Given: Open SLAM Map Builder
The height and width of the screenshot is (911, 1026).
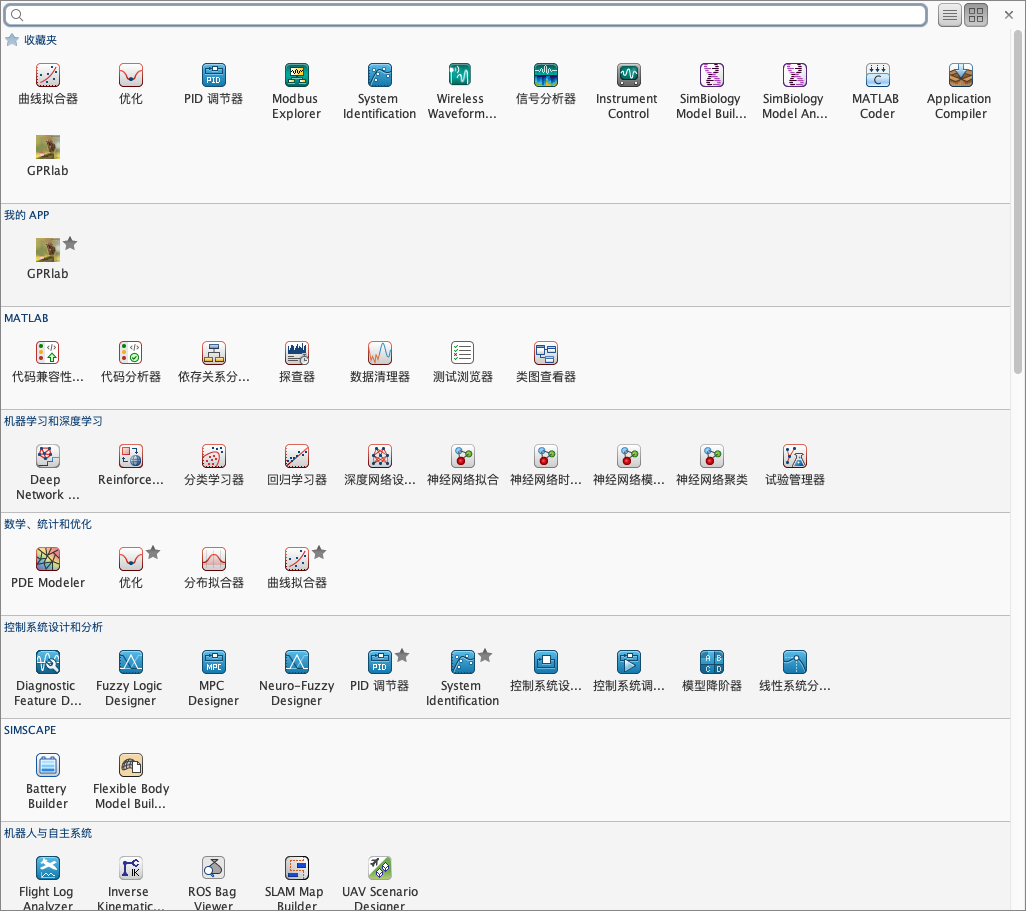Looking at the screenshot, I should click(296, 882).
